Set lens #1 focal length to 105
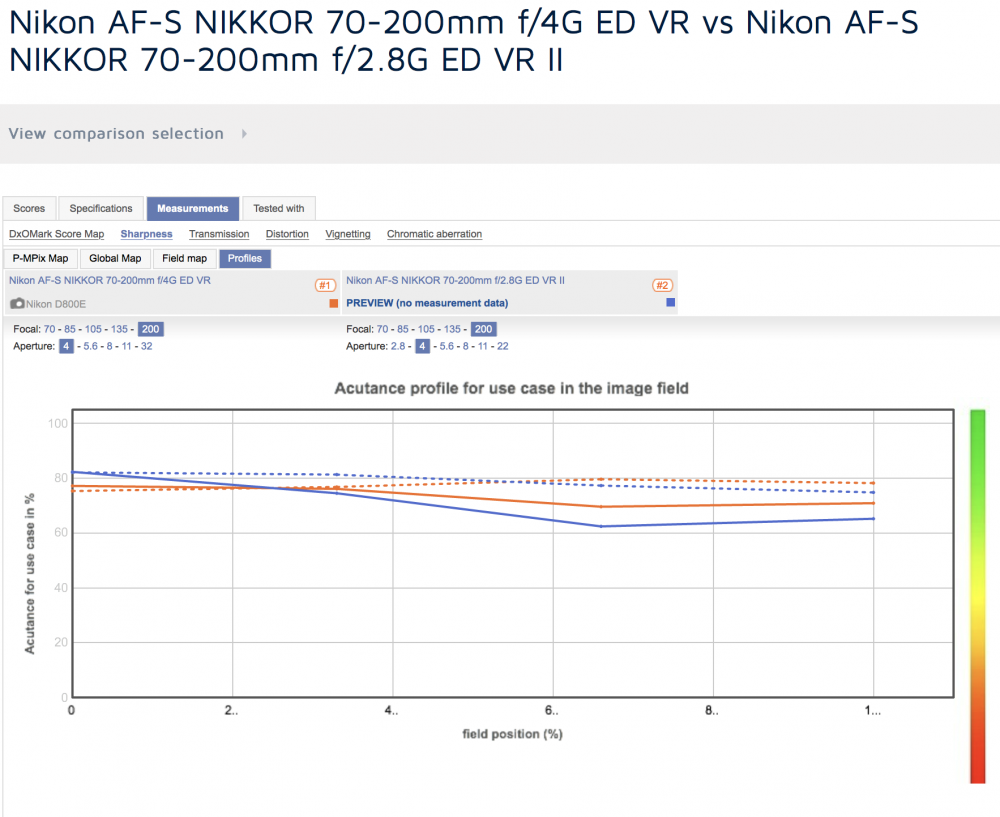Screen dimensions: 1000x817 tap(93, 329)
